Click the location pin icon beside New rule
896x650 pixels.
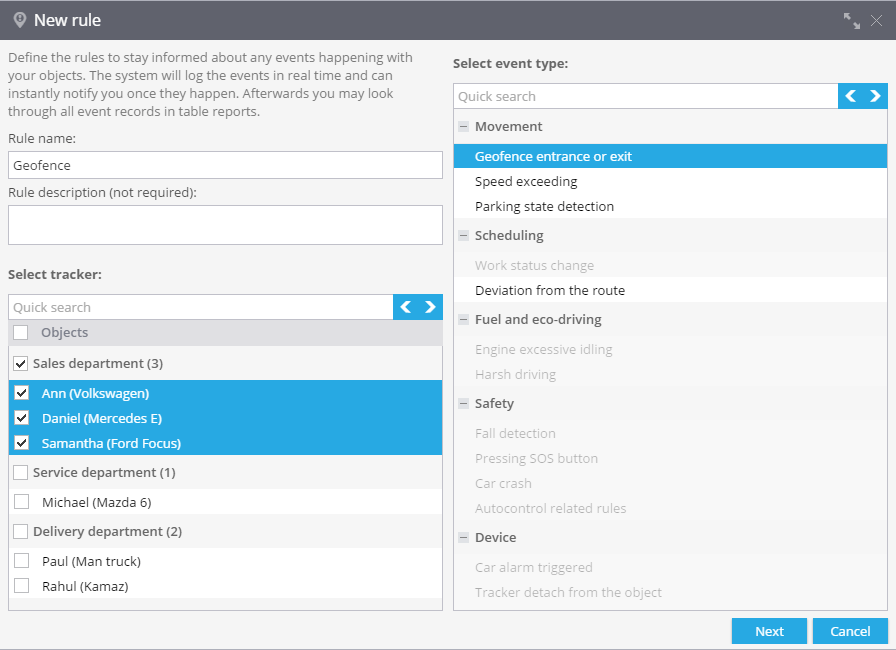(20, 21)
